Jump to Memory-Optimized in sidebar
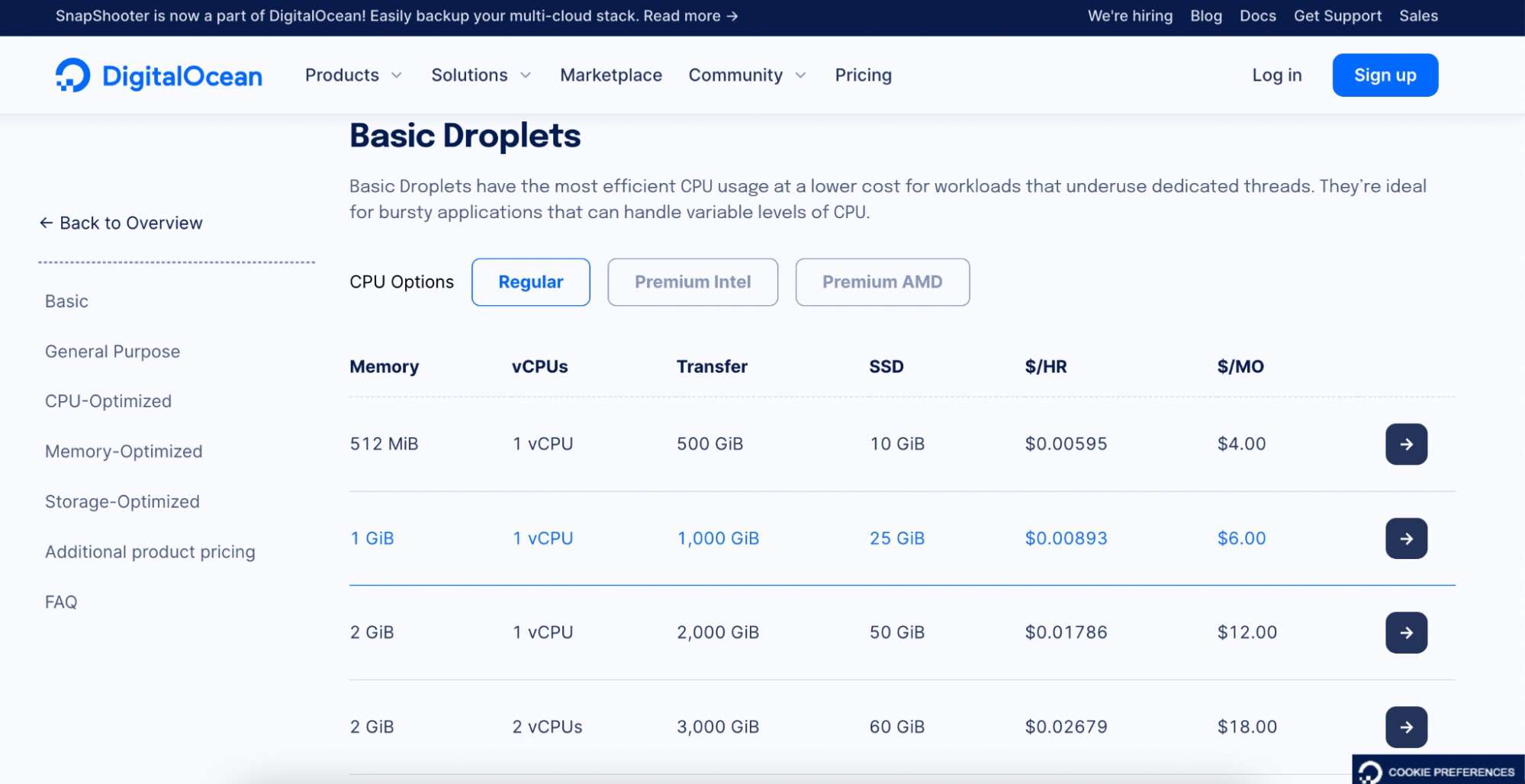1525x784 pixels. pos(124,451)
